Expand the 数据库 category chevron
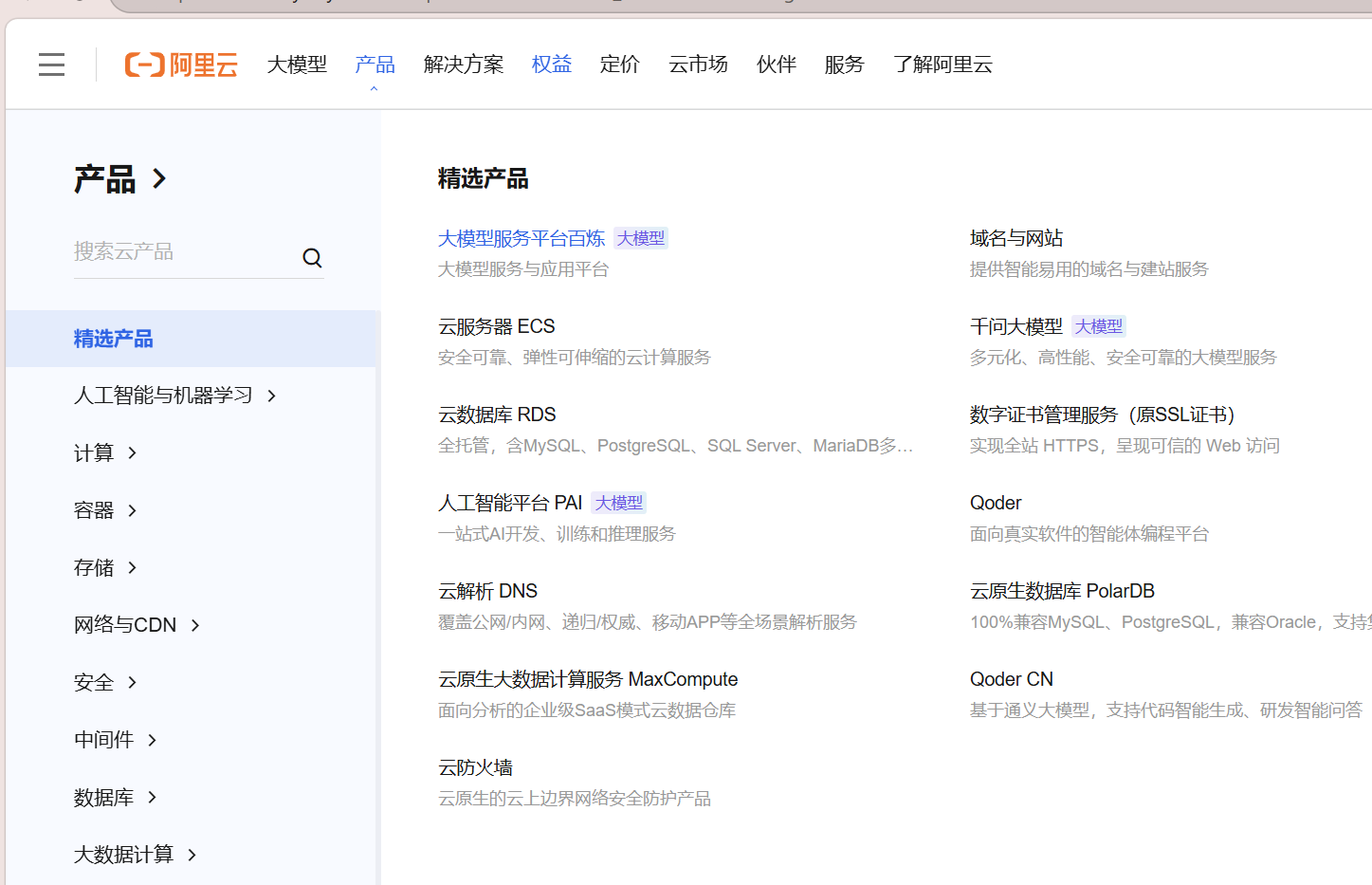The height and width of the screenshot is (885, 1372). pos(153,797)
